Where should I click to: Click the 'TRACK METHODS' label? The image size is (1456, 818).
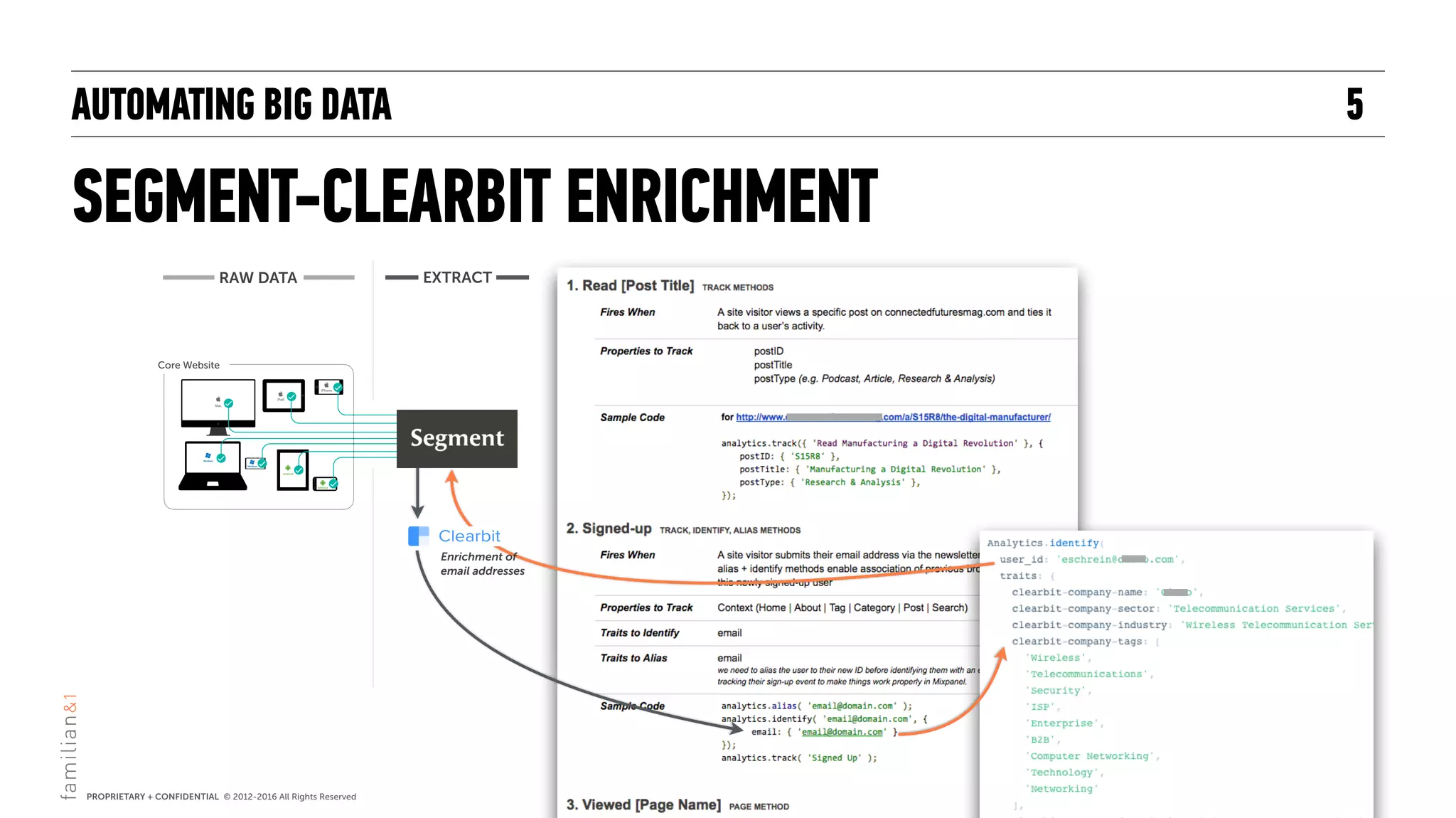click(x=738, y=287)
